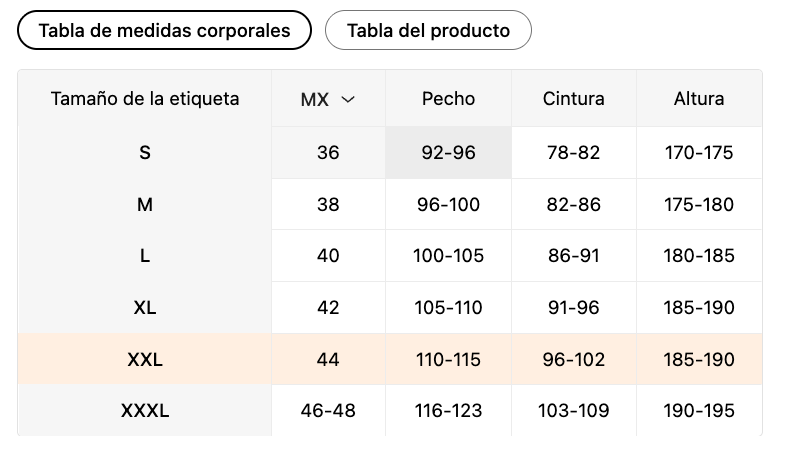Click the Cintura column header

[x=574, y=99]
